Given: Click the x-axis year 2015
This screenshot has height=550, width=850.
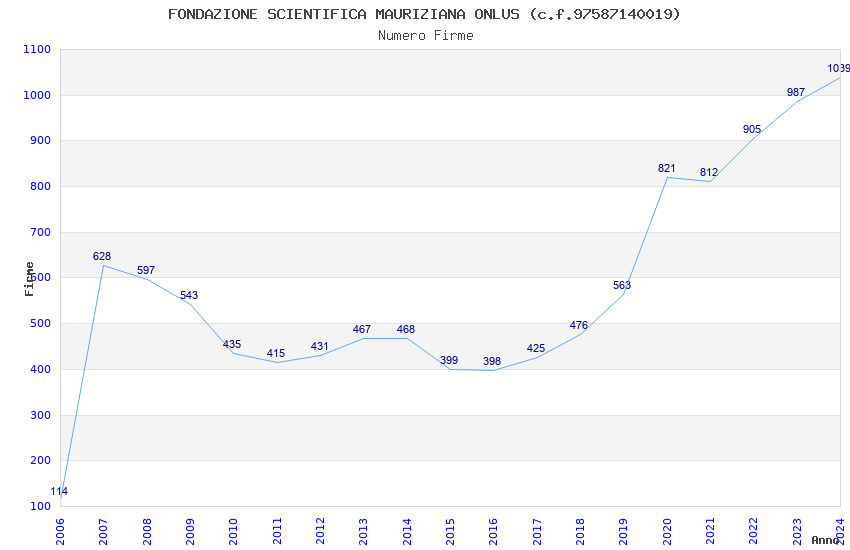Looking at the screenshot, I should pos(450,532).
